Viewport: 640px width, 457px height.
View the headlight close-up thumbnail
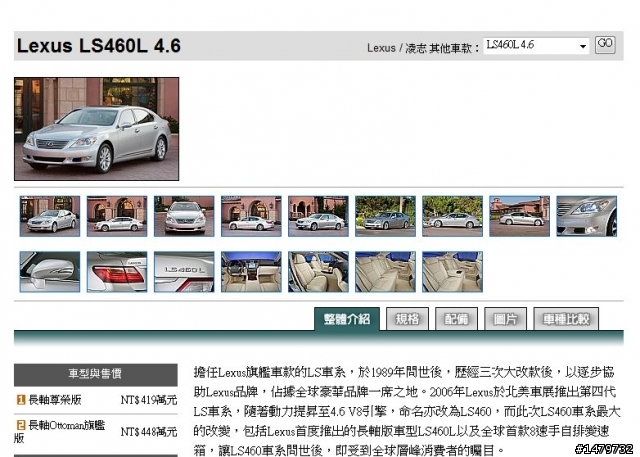pyautogui.click(x=587, y=216)
